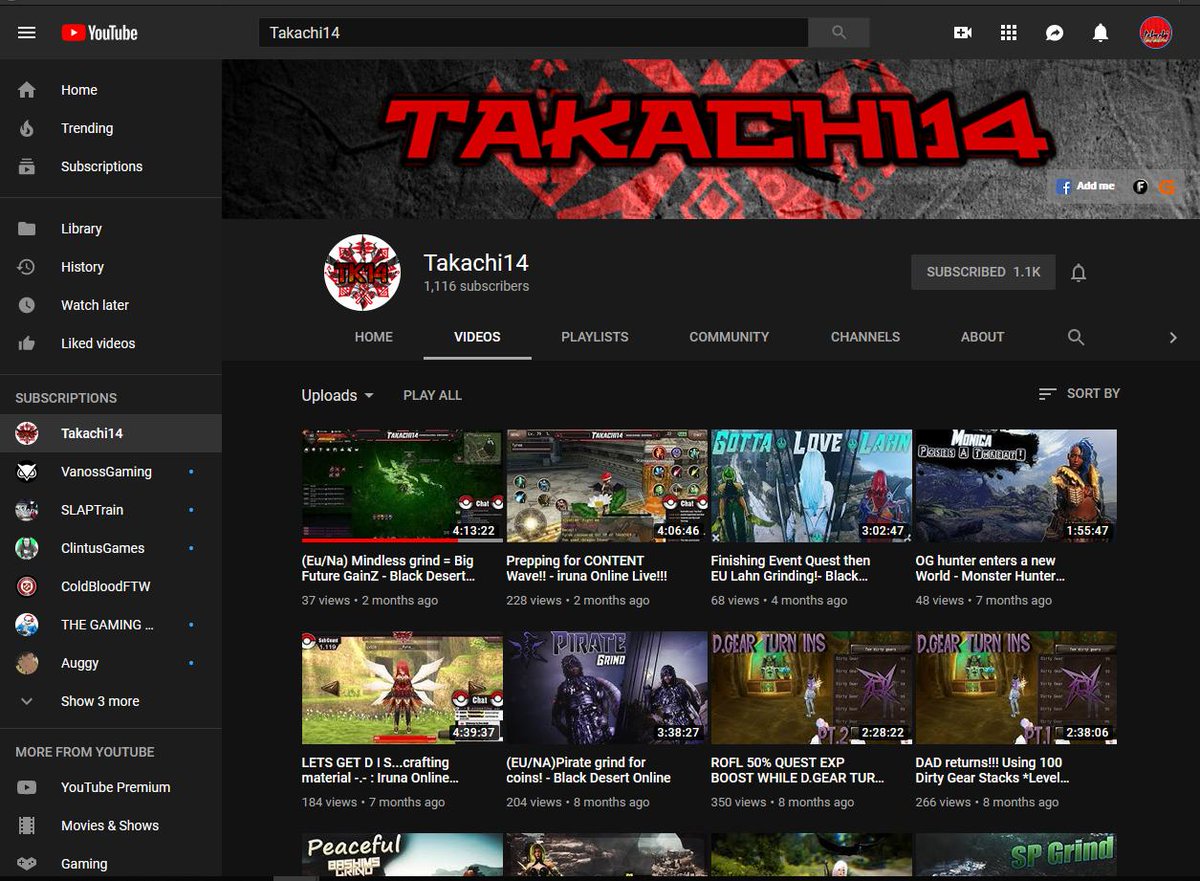Switch to the HOME tab
Screen dimensions: 1200x881
[x=374, y=337]
